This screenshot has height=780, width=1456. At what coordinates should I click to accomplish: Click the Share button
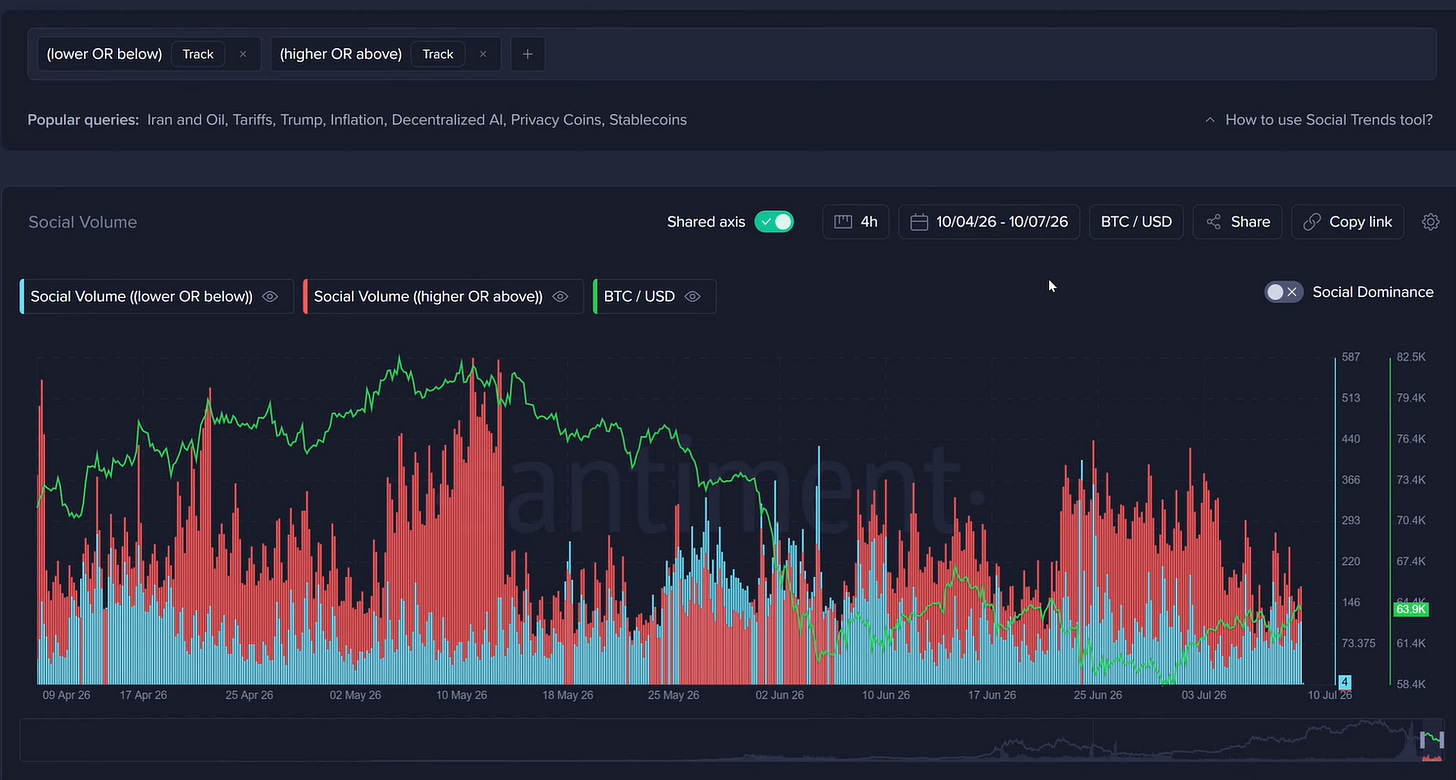pos(1237,222)
